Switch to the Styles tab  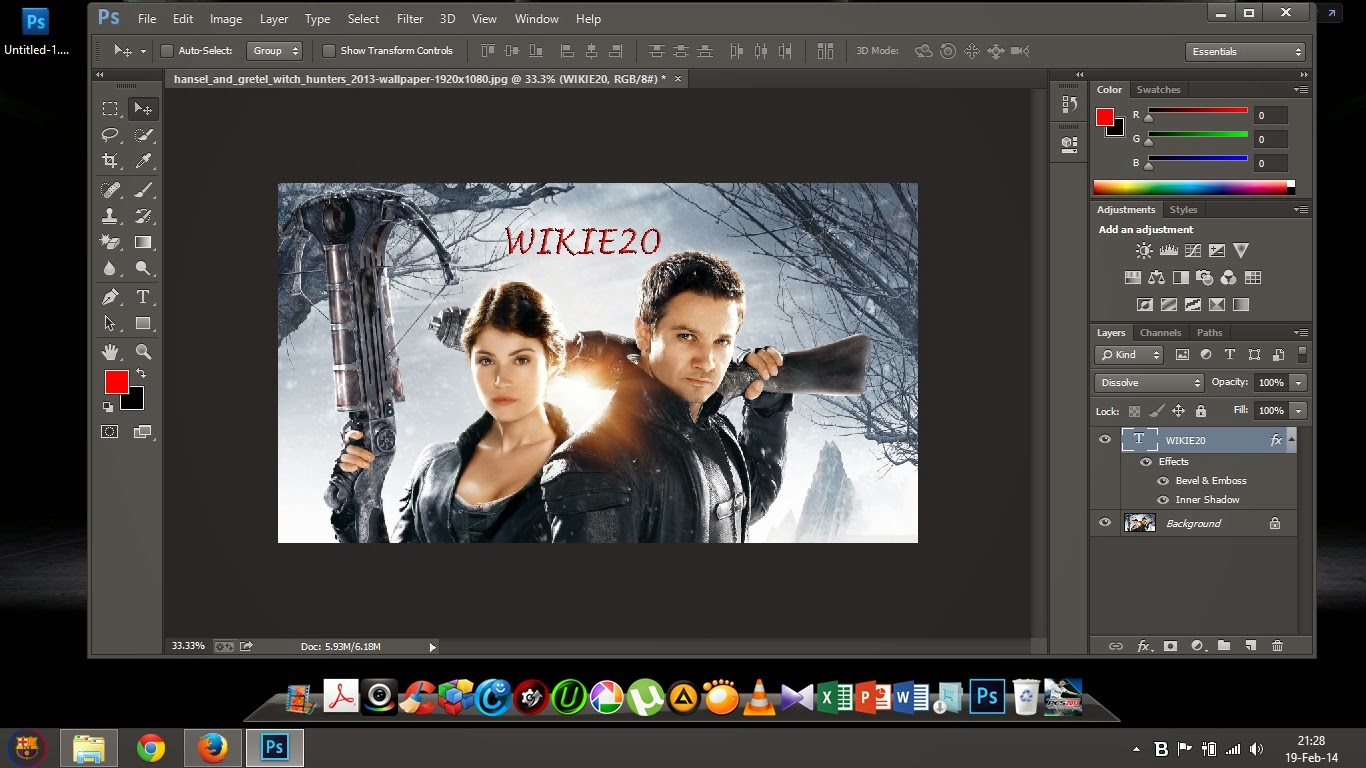(1183, 210)
